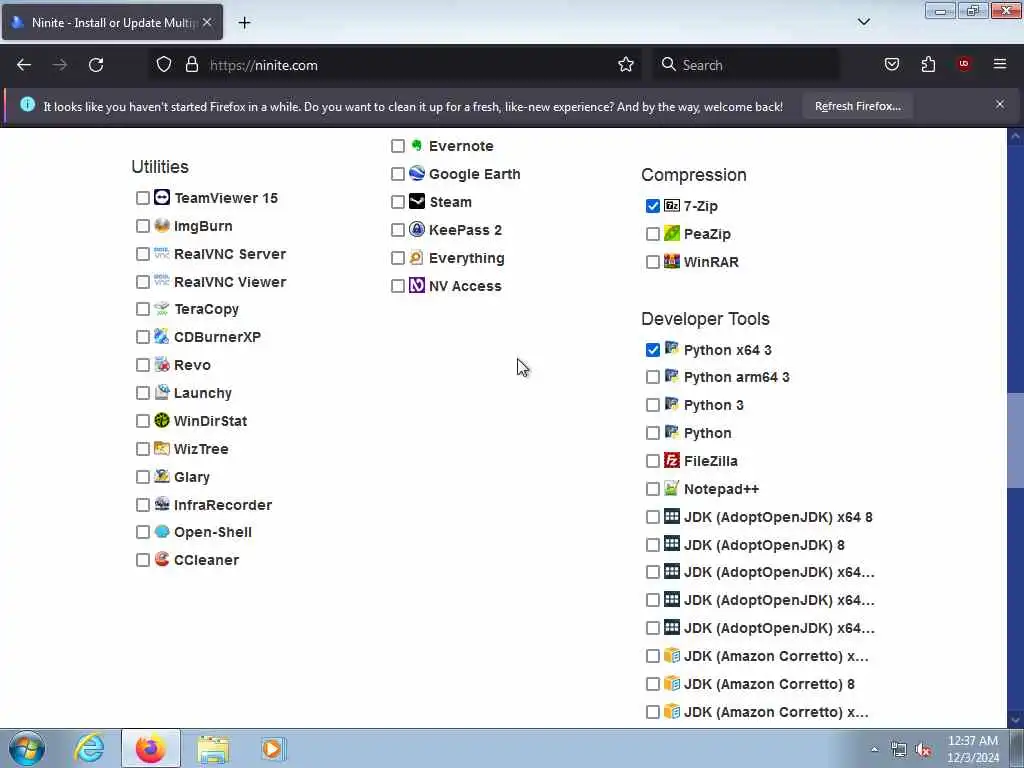Image resolution: width=1024 pixels, height=768 pixels.
Task: Click the NV Access icon
Action: [417, 285]
